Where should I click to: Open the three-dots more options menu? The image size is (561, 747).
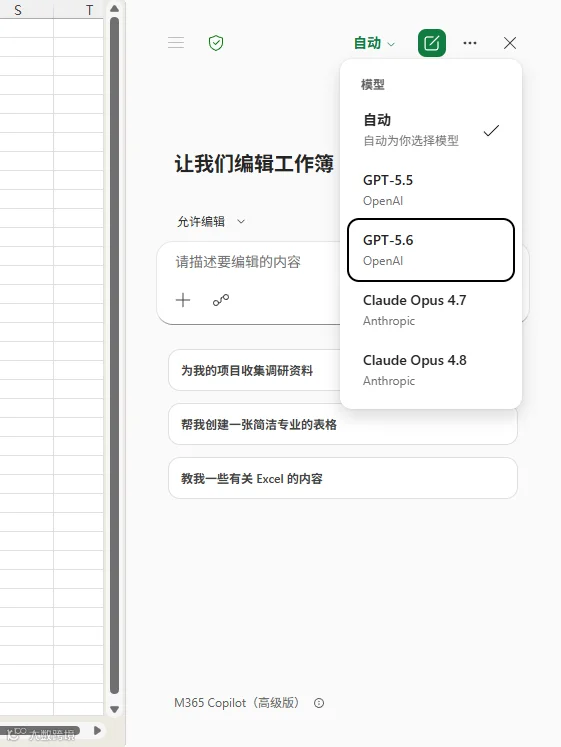tap(470, 43)
